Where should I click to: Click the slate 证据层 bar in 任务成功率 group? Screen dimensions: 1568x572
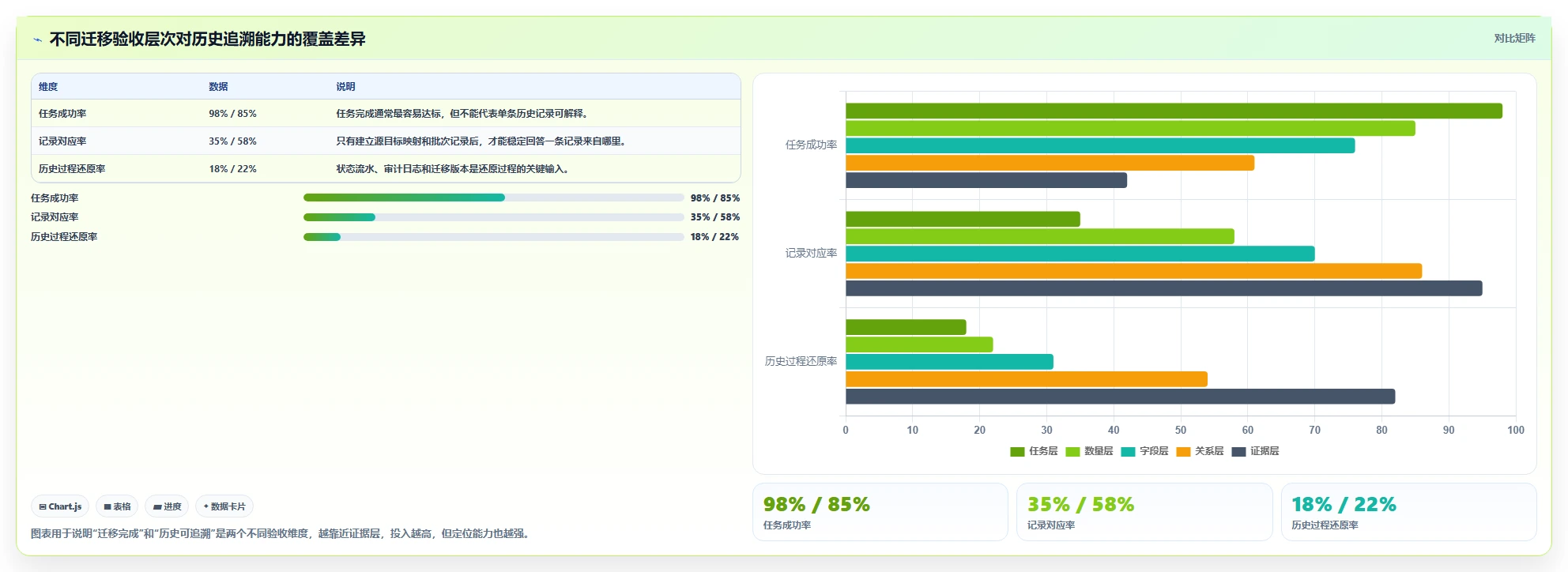click(x=986, y=180)
